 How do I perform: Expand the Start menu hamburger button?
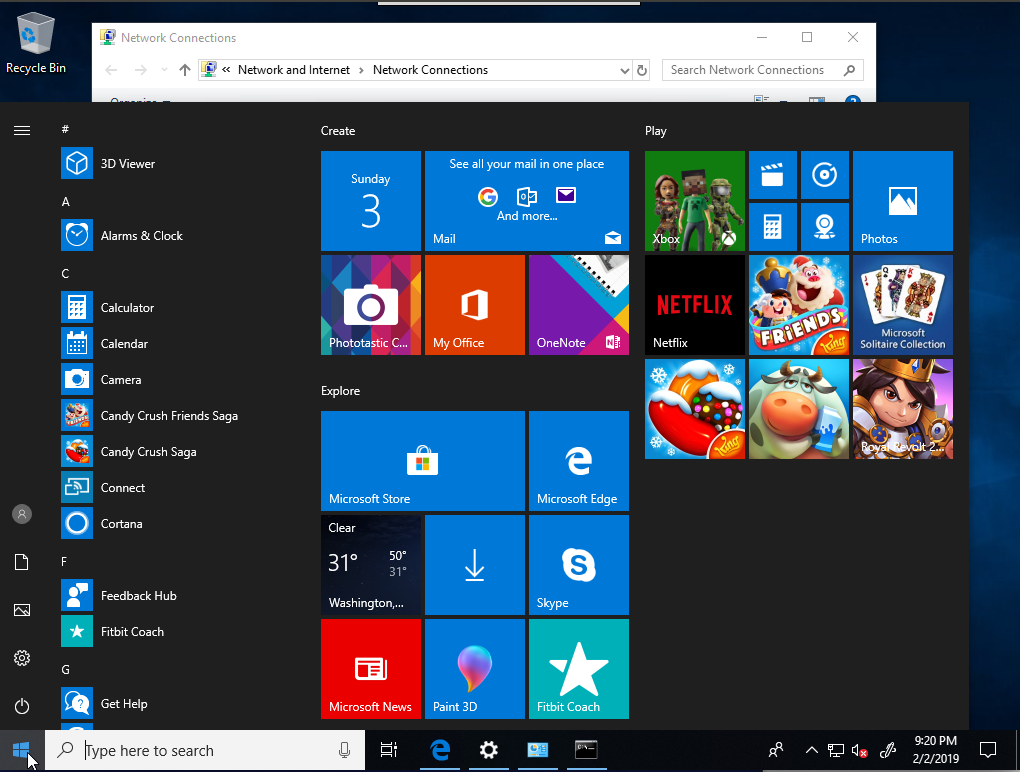[22, 131]
